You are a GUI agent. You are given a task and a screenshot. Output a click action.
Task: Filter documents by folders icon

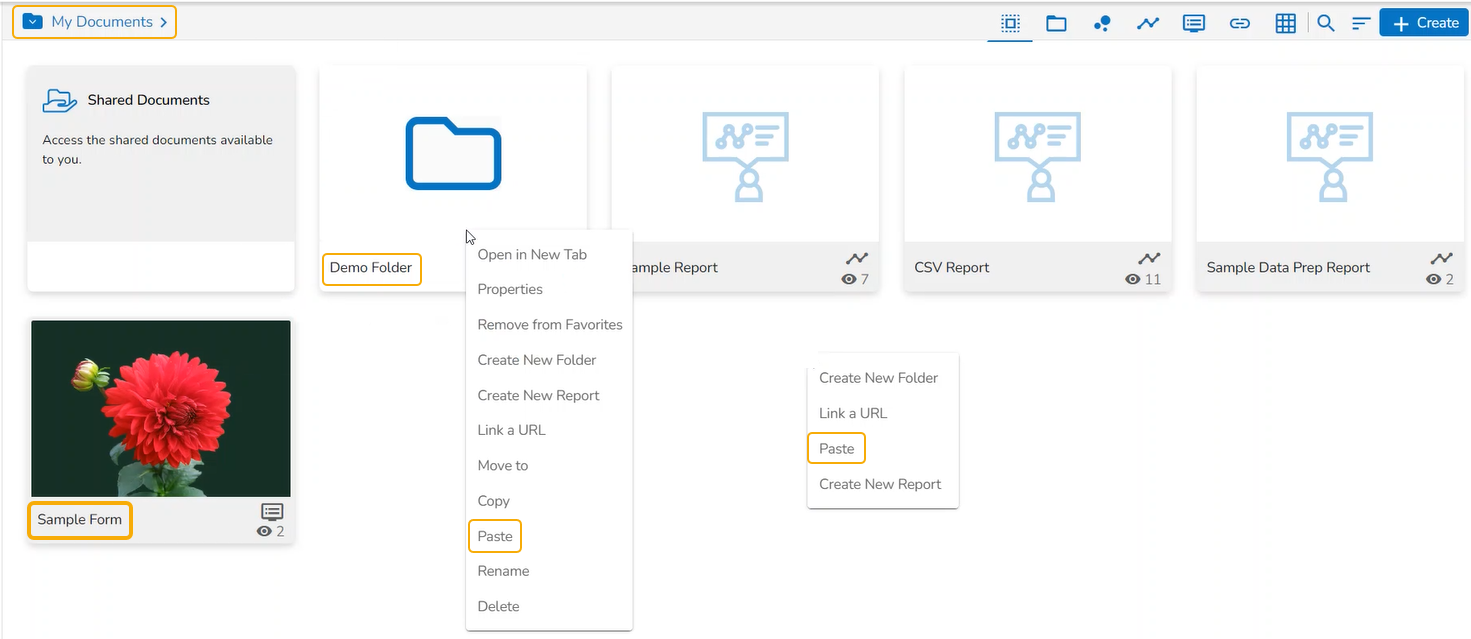pos(1056,23)
